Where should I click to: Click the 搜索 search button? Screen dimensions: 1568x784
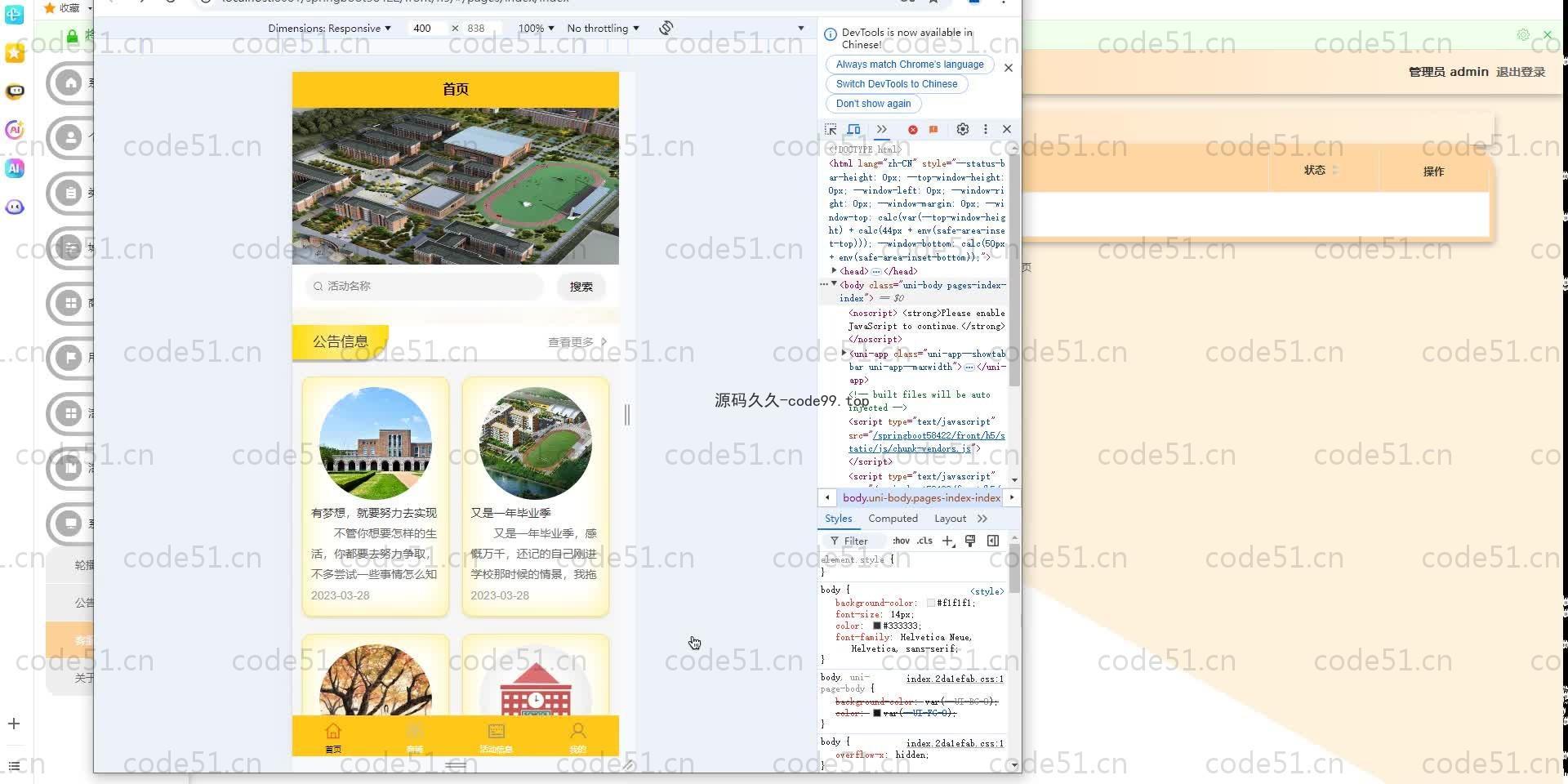pos(581,287)
